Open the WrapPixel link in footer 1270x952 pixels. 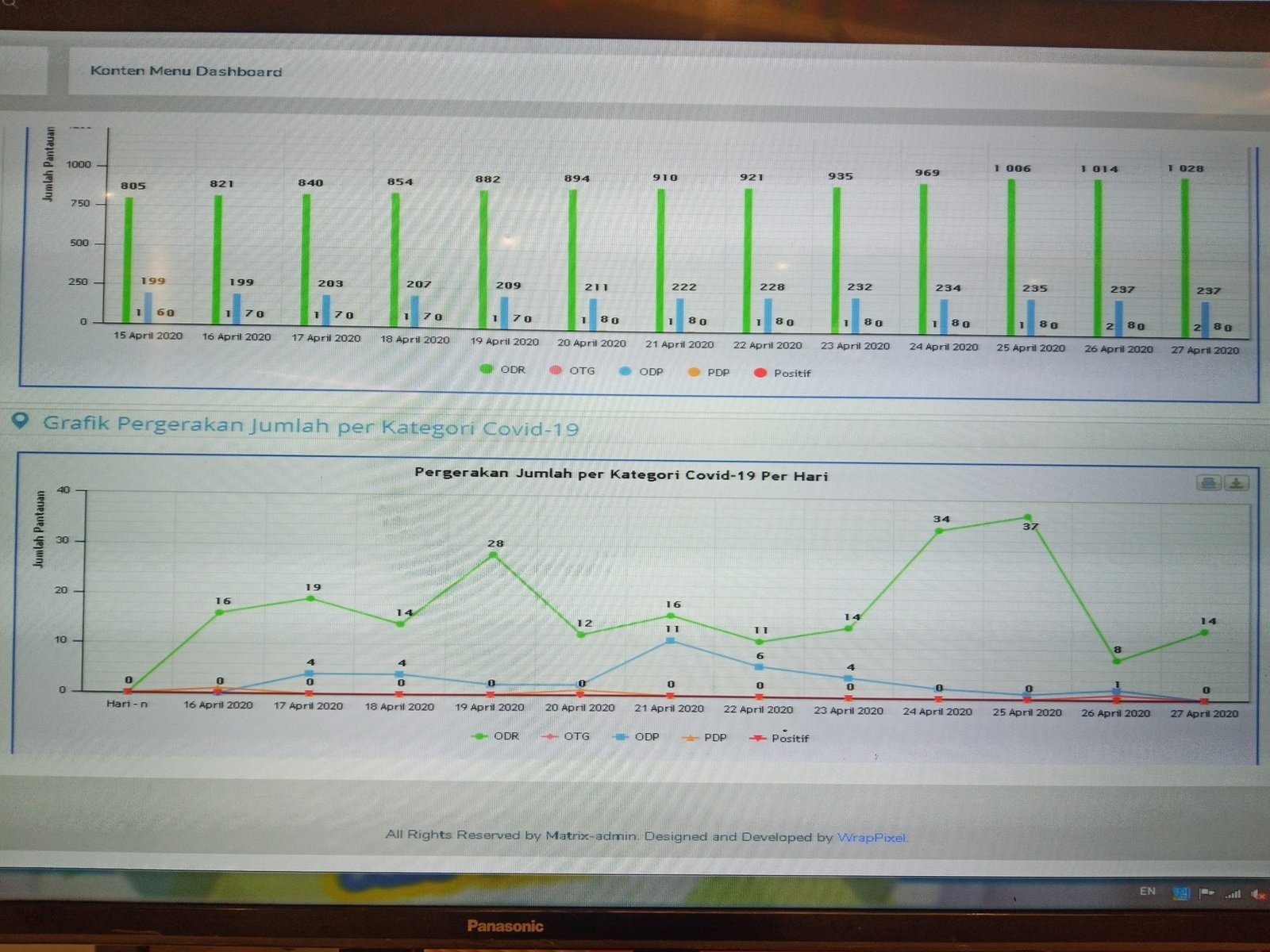871,837
